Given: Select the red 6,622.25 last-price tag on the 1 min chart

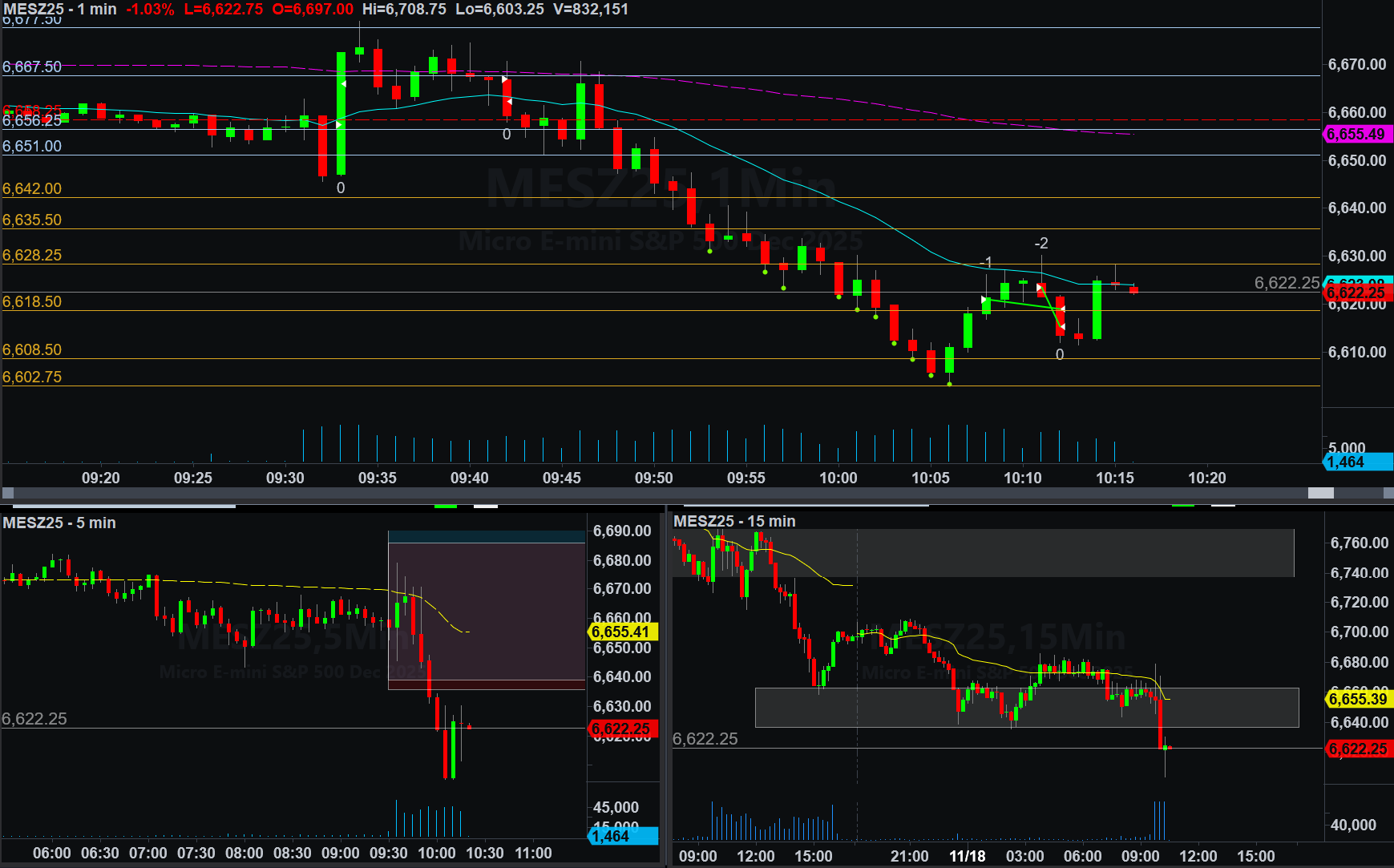Looking at the screenshot, I should (1356, 293).
